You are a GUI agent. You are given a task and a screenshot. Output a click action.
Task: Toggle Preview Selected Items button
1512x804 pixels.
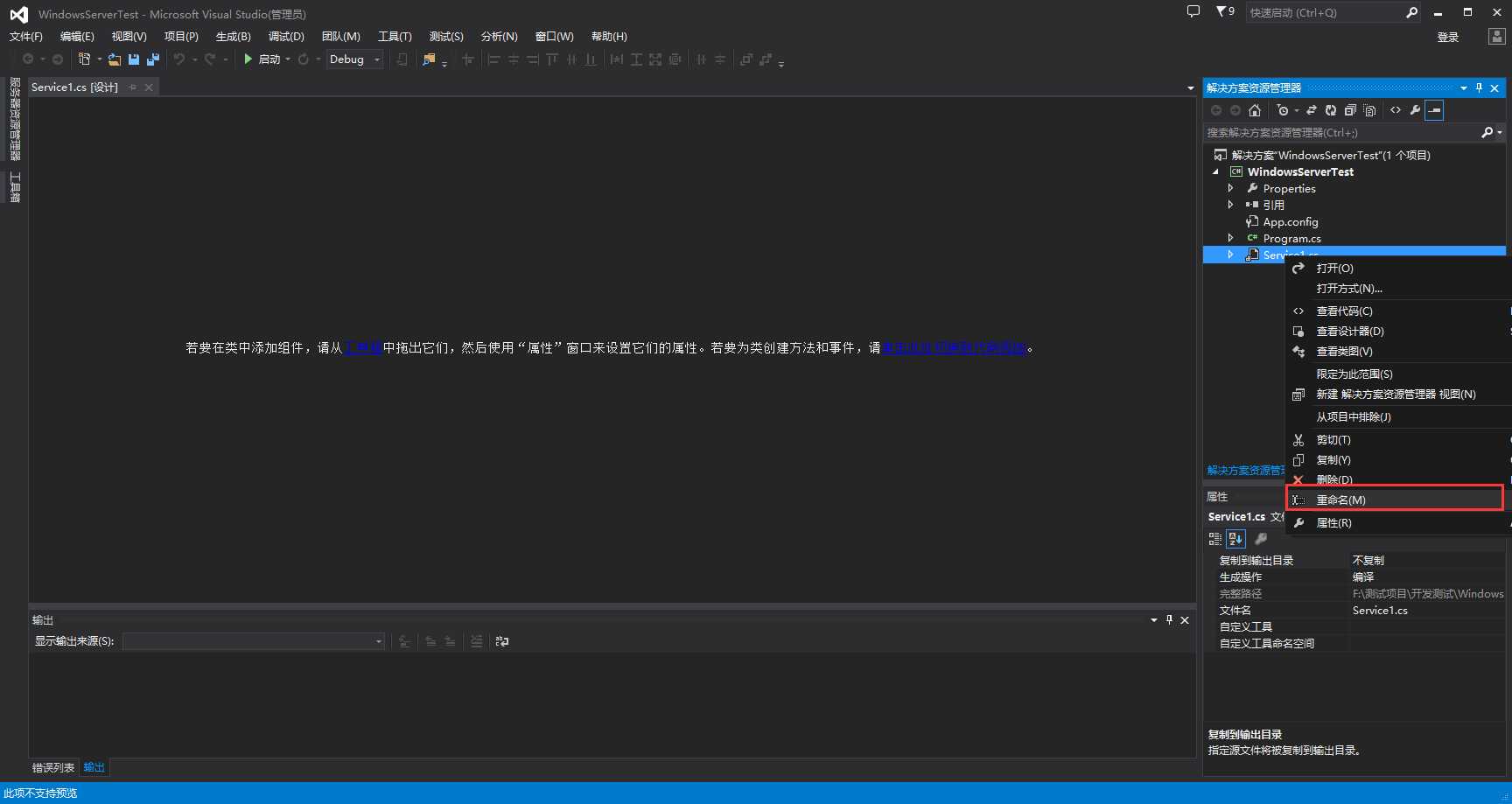pos(1434,110)
